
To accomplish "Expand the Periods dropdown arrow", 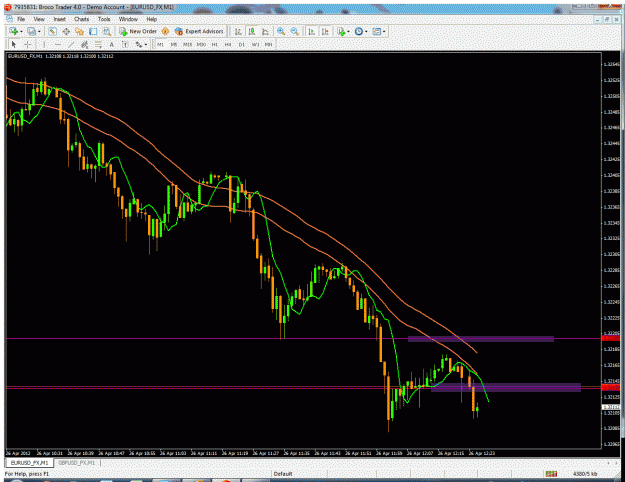I will (366, 31).
